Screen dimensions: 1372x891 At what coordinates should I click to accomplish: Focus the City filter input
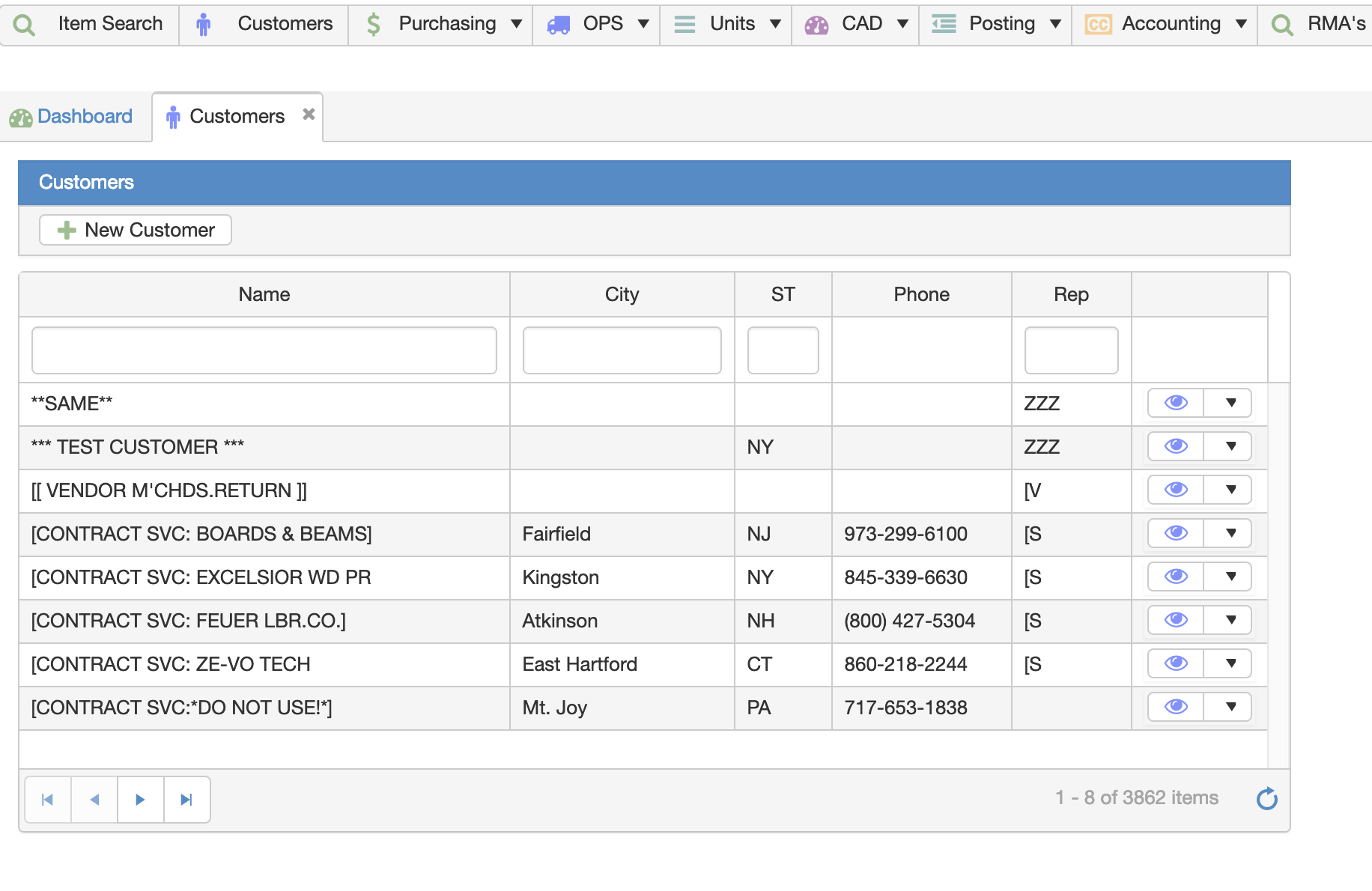(x=622, y=350)
